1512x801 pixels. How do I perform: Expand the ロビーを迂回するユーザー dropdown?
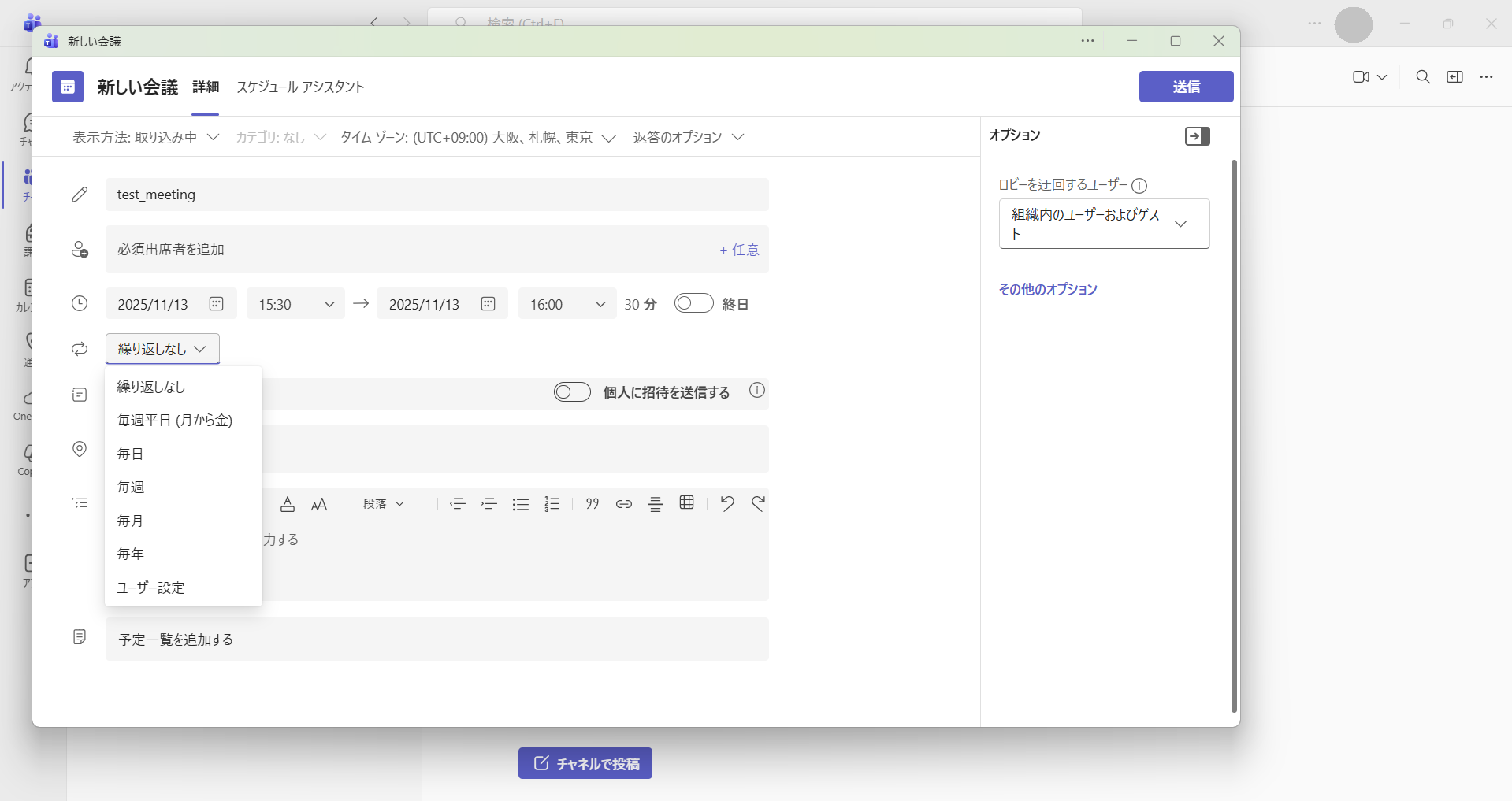[x=1103, y=224]
